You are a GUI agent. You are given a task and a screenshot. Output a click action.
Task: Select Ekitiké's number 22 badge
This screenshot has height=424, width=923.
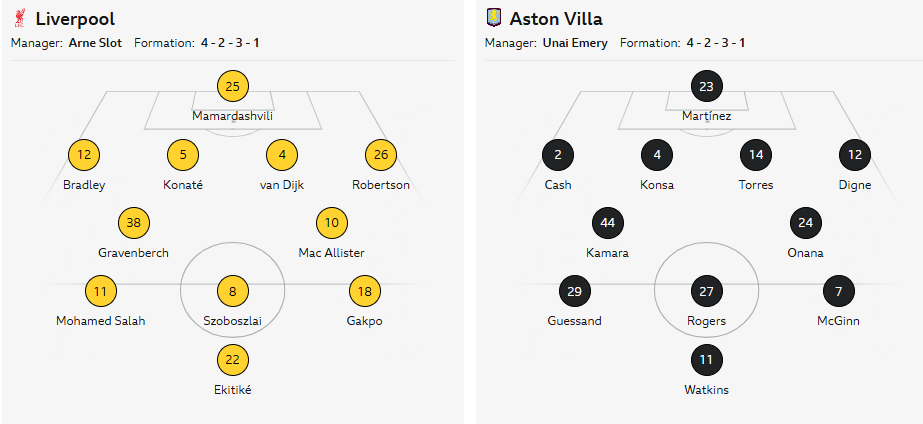232,360
